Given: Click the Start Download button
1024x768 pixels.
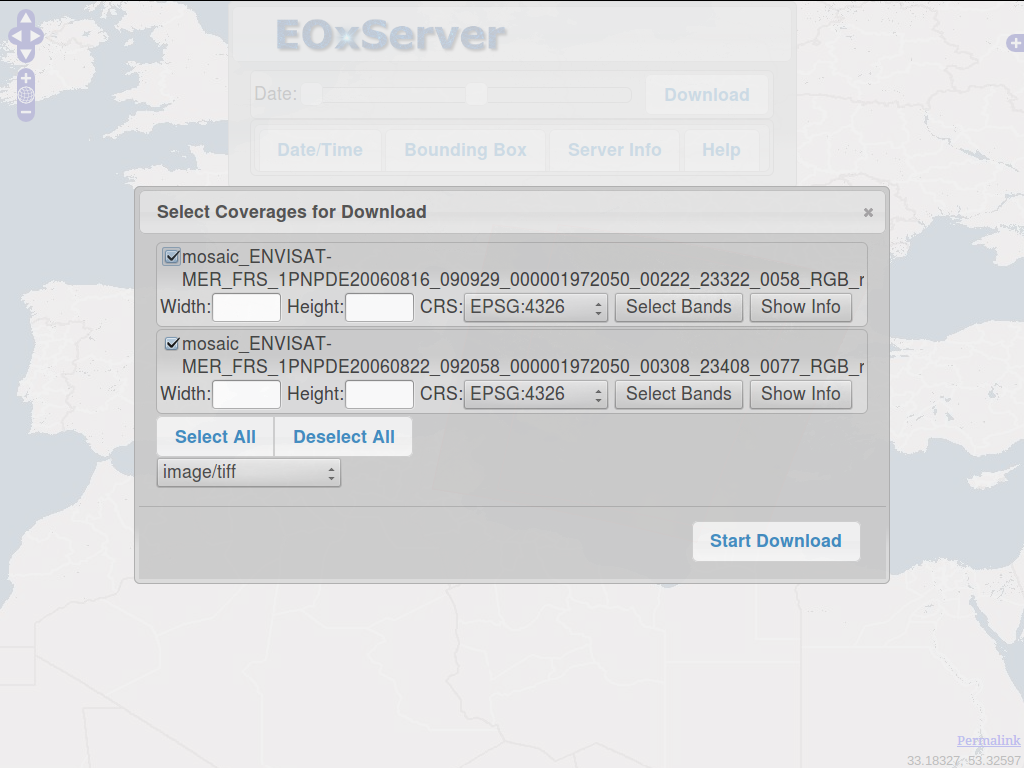Looking at the screenshot, I should (x=776, y=541).
